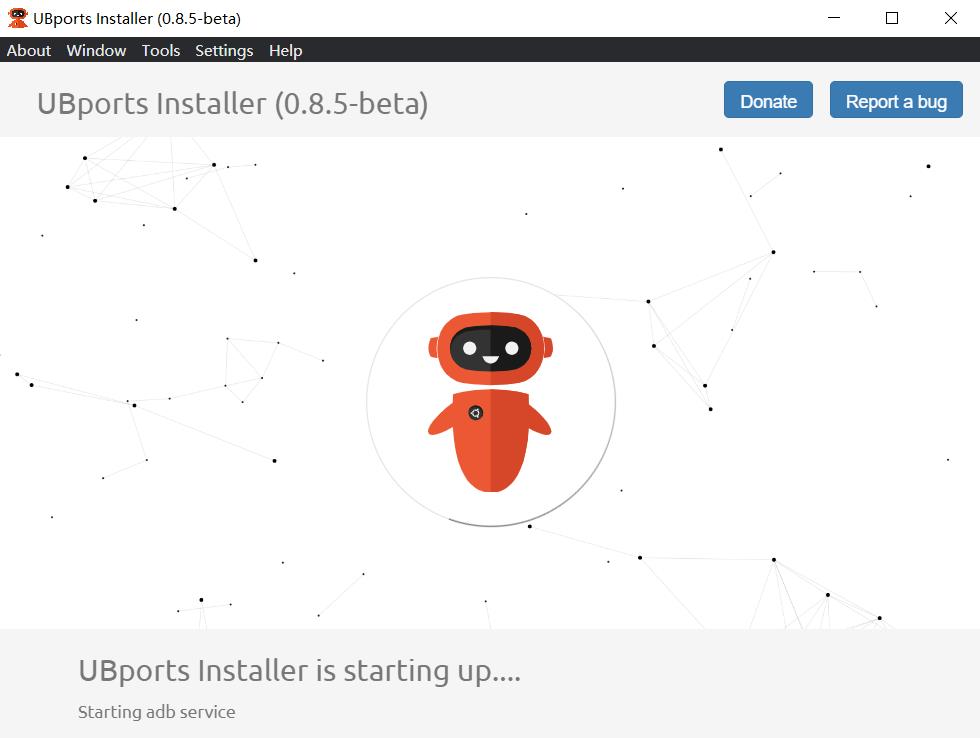The image size is (980, 738).
Task: Click the robot's smiling face
Action: pos(490,347)
